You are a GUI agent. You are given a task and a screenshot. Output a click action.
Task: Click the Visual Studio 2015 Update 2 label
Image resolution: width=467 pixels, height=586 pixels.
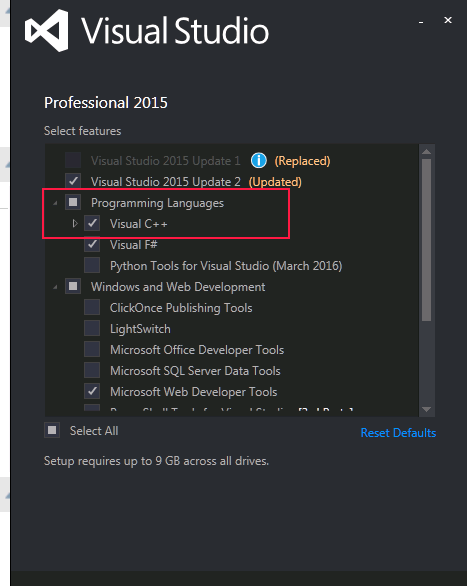click(166, 182)
